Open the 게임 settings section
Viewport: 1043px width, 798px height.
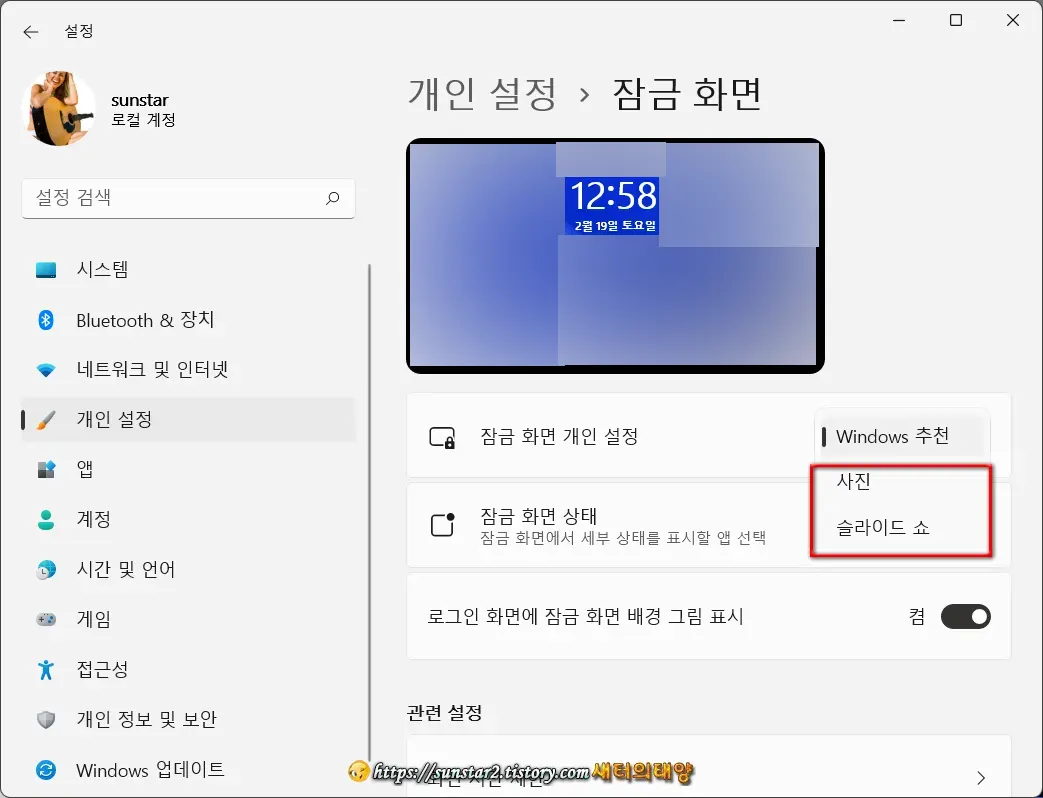coord(93,619)
